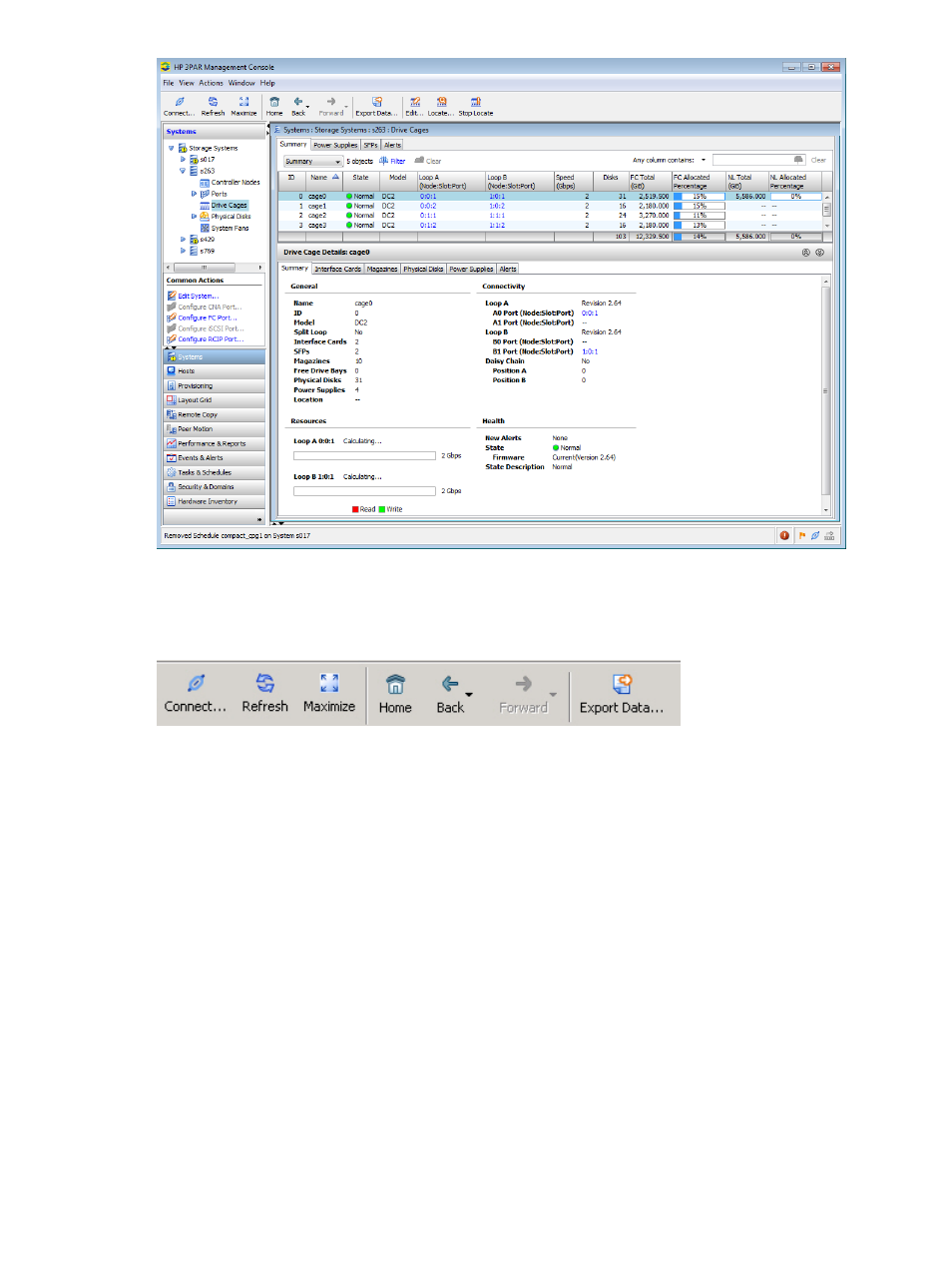Screen dimensions: 952x1268
Task: Open the Actions menu
Action: [x=211, y=83]
